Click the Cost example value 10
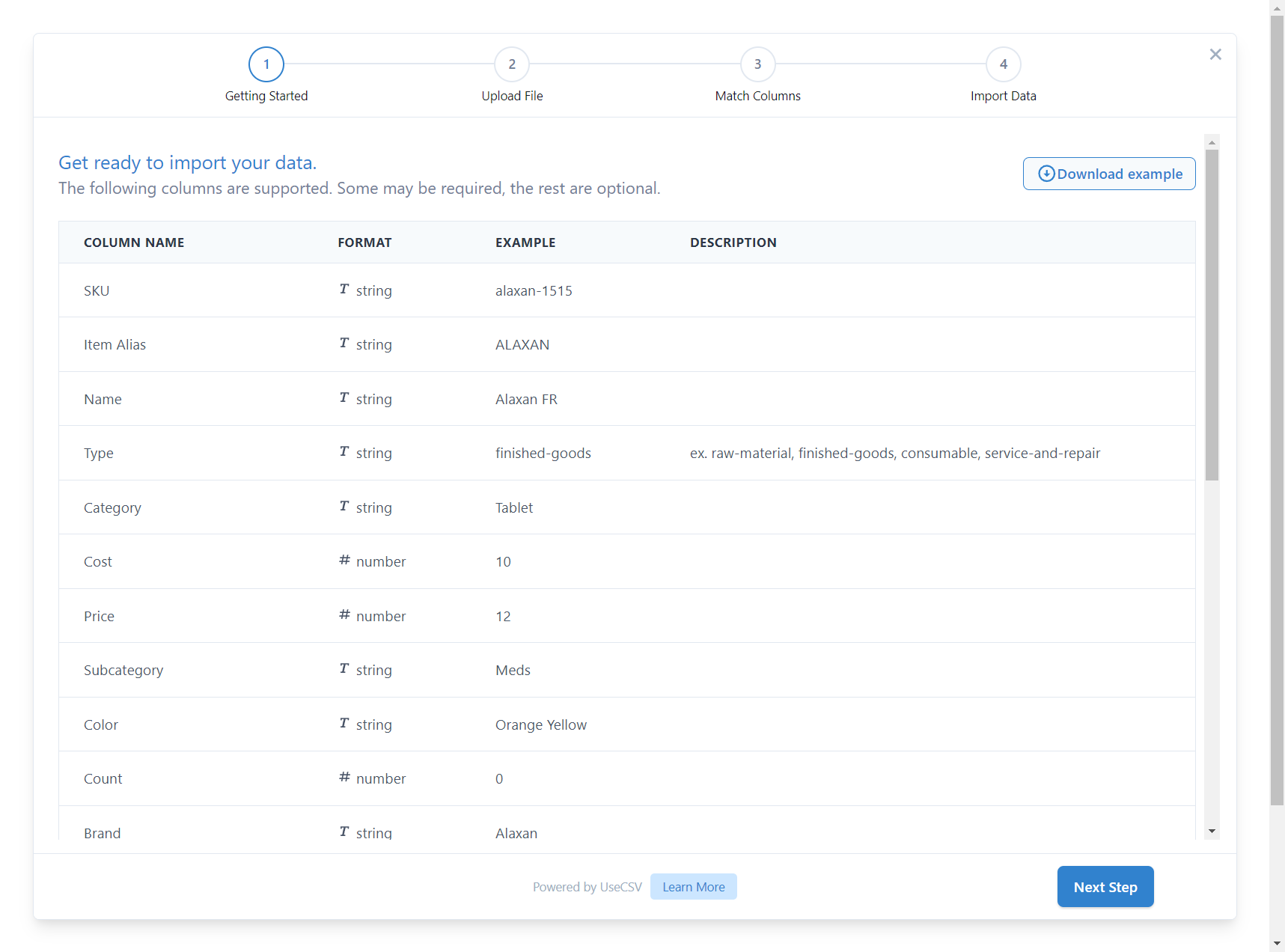This screenshot has width=1285, height=952. [x=503, y=562]
